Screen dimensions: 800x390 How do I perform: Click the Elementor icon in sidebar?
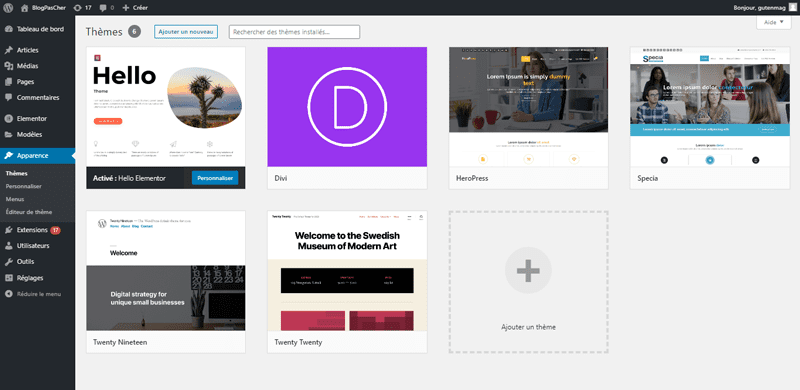click(9, 118)
